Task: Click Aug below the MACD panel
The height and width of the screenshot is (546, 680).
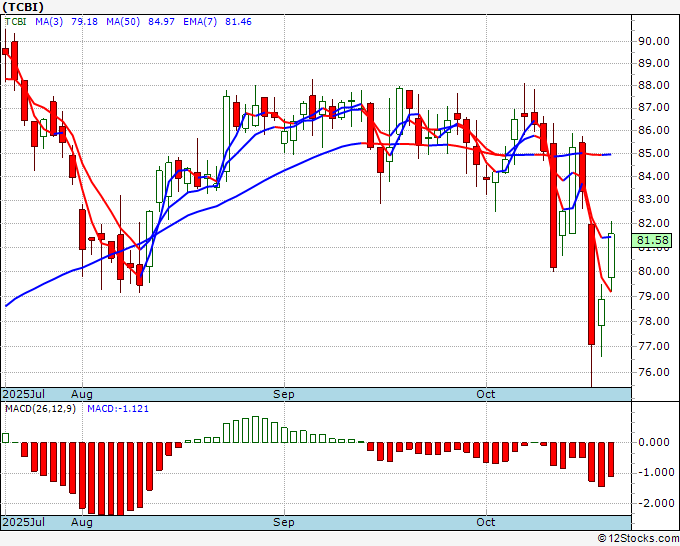Action: 82,522
